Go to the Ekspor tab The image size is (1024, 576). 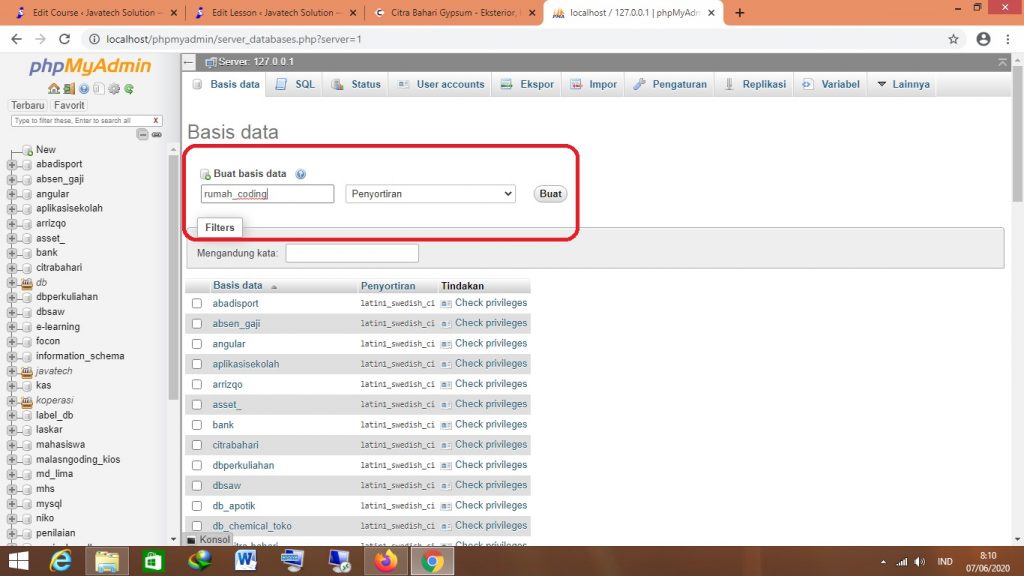(x=528, y=84)
